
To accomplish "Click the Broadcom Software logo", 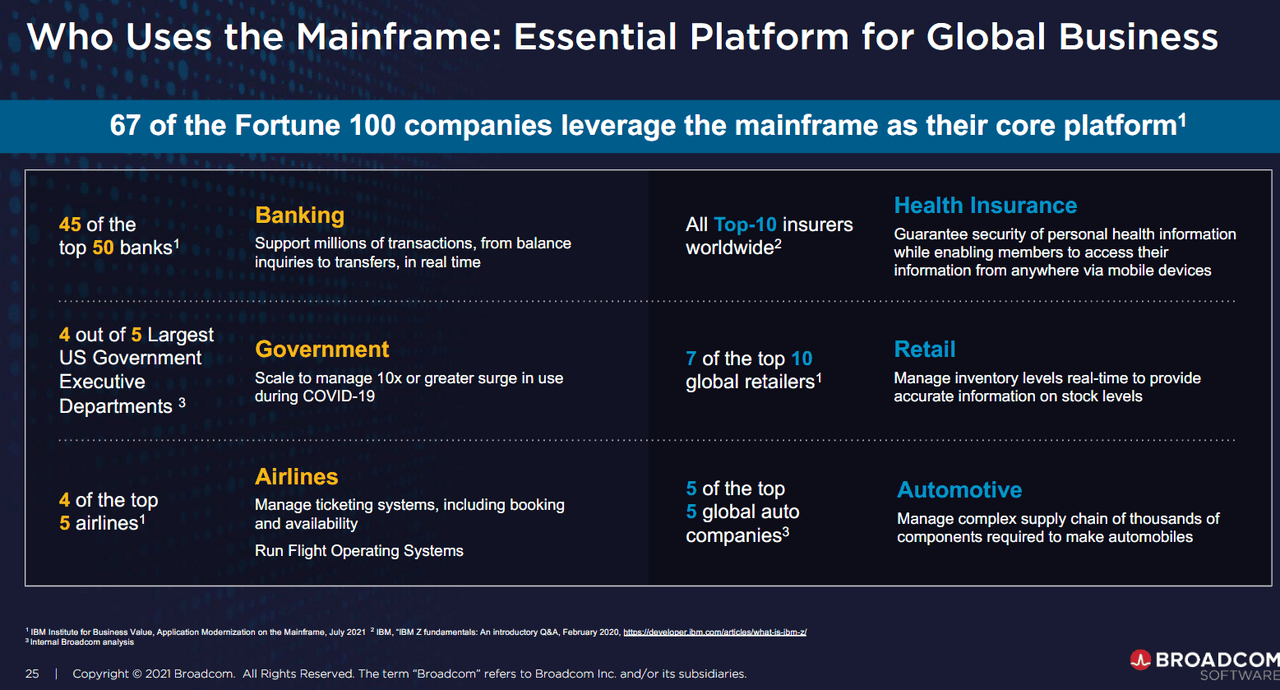I will (1204, 665).
